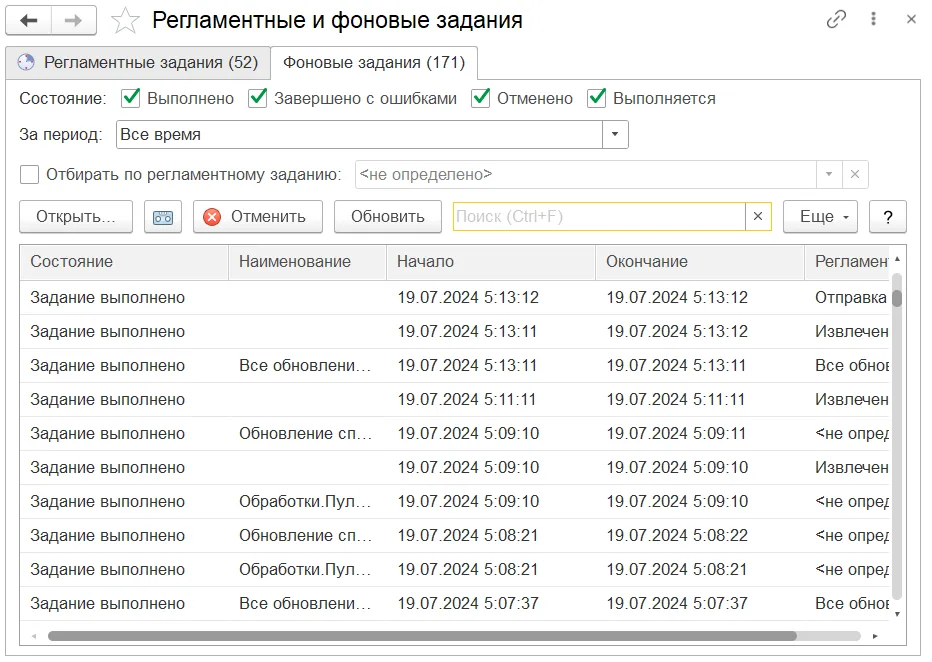Image resolution: width=932 pixels, height=662 pixels.
Task: Uncheck the Отменено checkbox
Action: click(x=480, y=97)
